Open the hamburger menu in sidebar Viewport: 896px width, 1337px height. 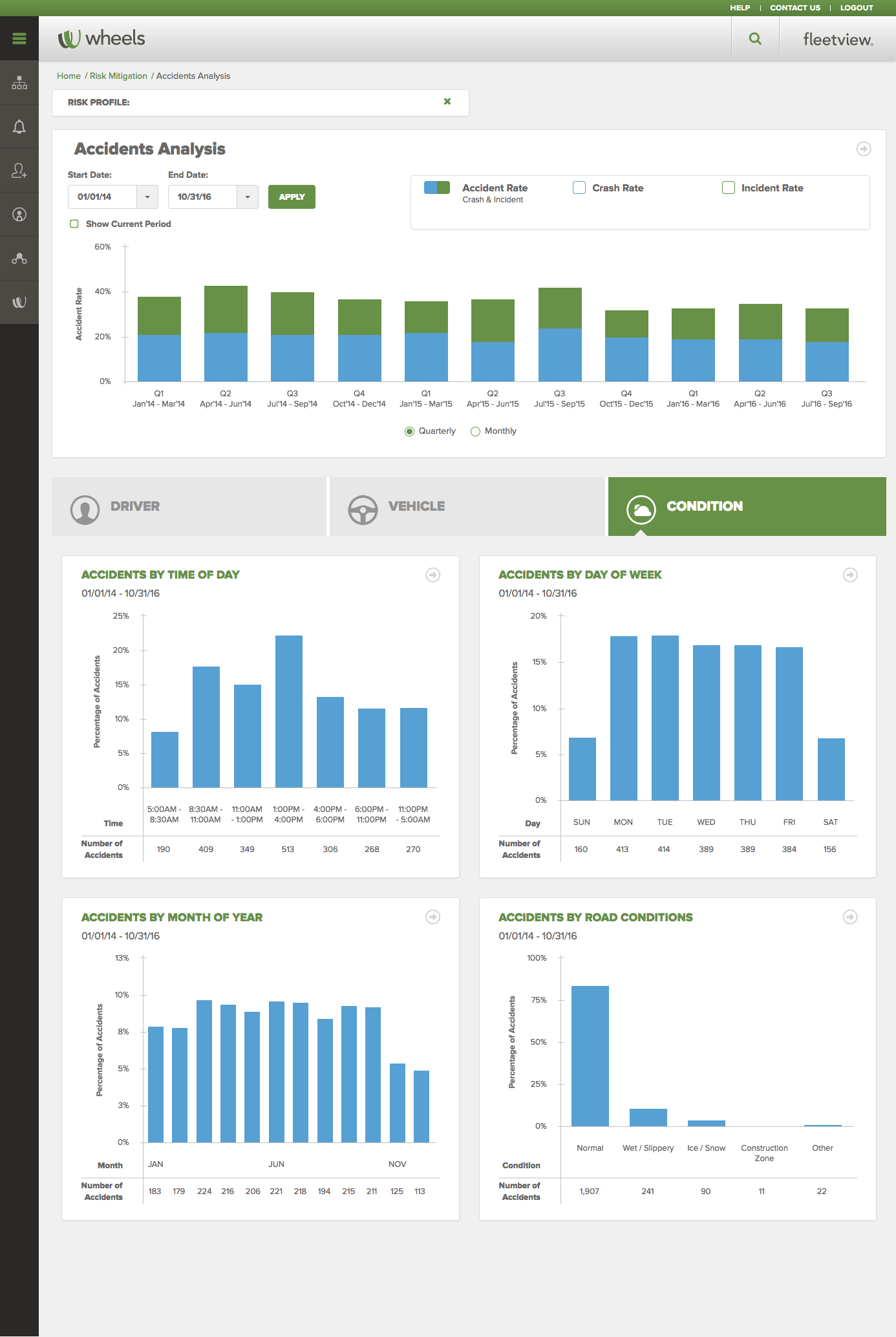(19, 39)
